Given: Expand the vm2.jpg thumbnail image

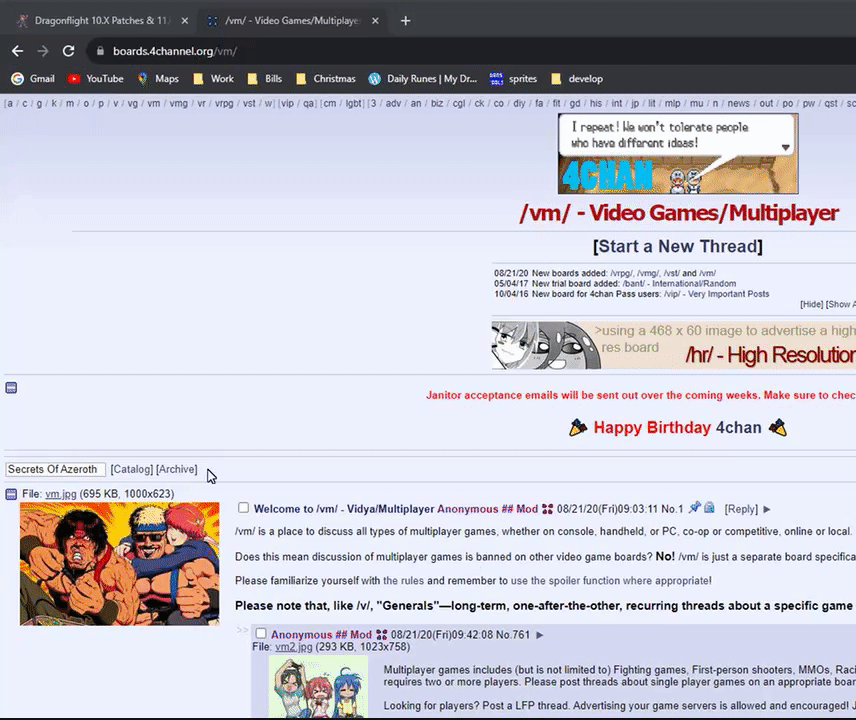Looking at the screenshot, I should (318, 686).
